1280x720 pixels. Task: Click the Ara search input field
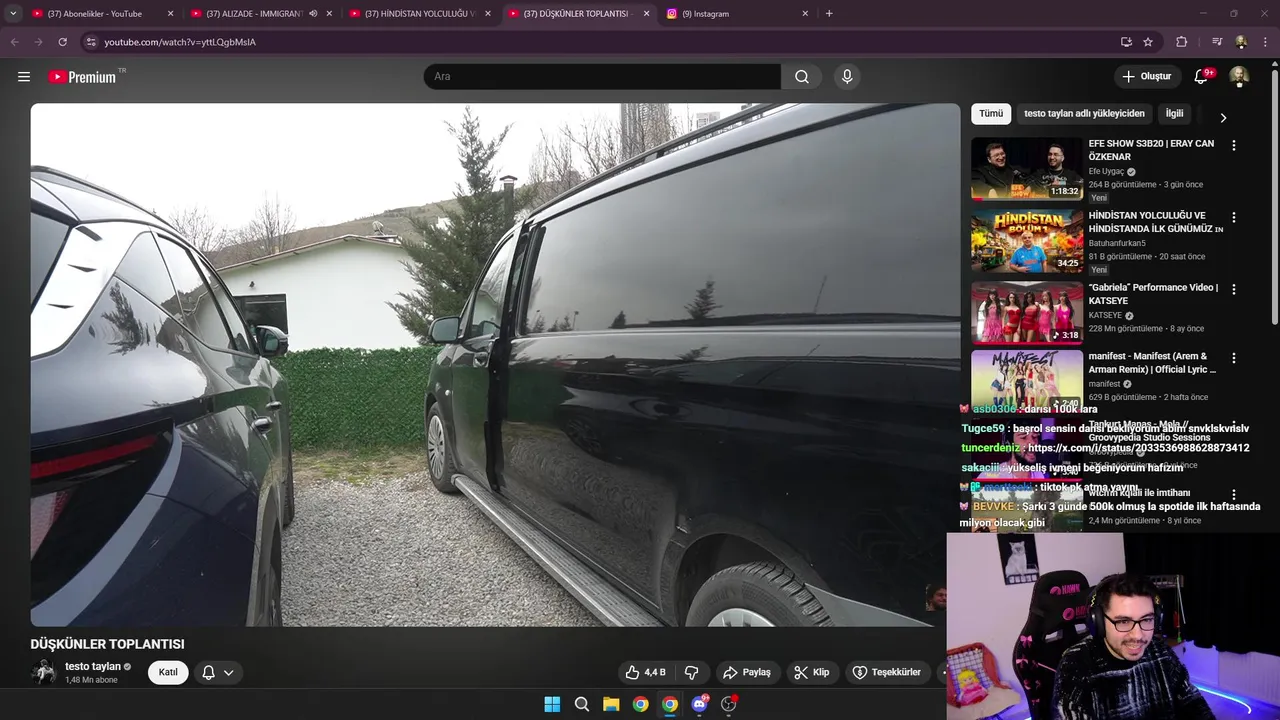tap(602, 77)
